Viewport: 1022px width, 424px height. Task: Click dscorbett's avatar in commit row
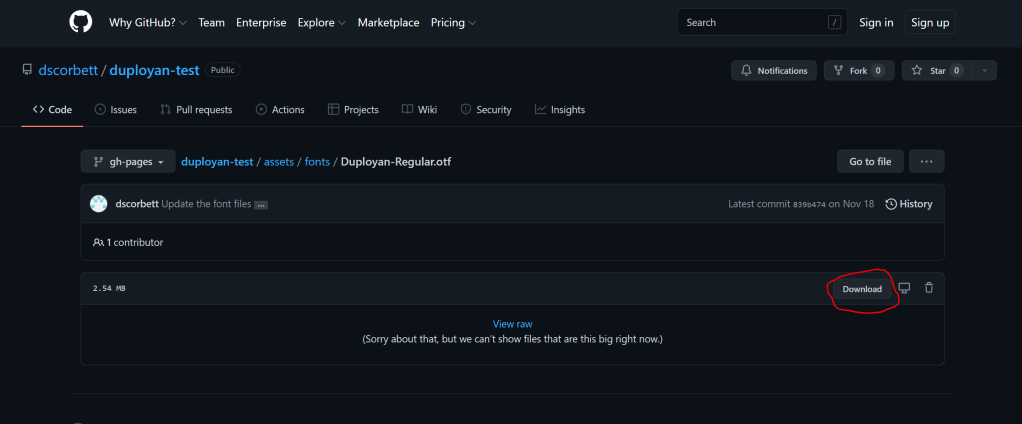(x=99, y=204)
